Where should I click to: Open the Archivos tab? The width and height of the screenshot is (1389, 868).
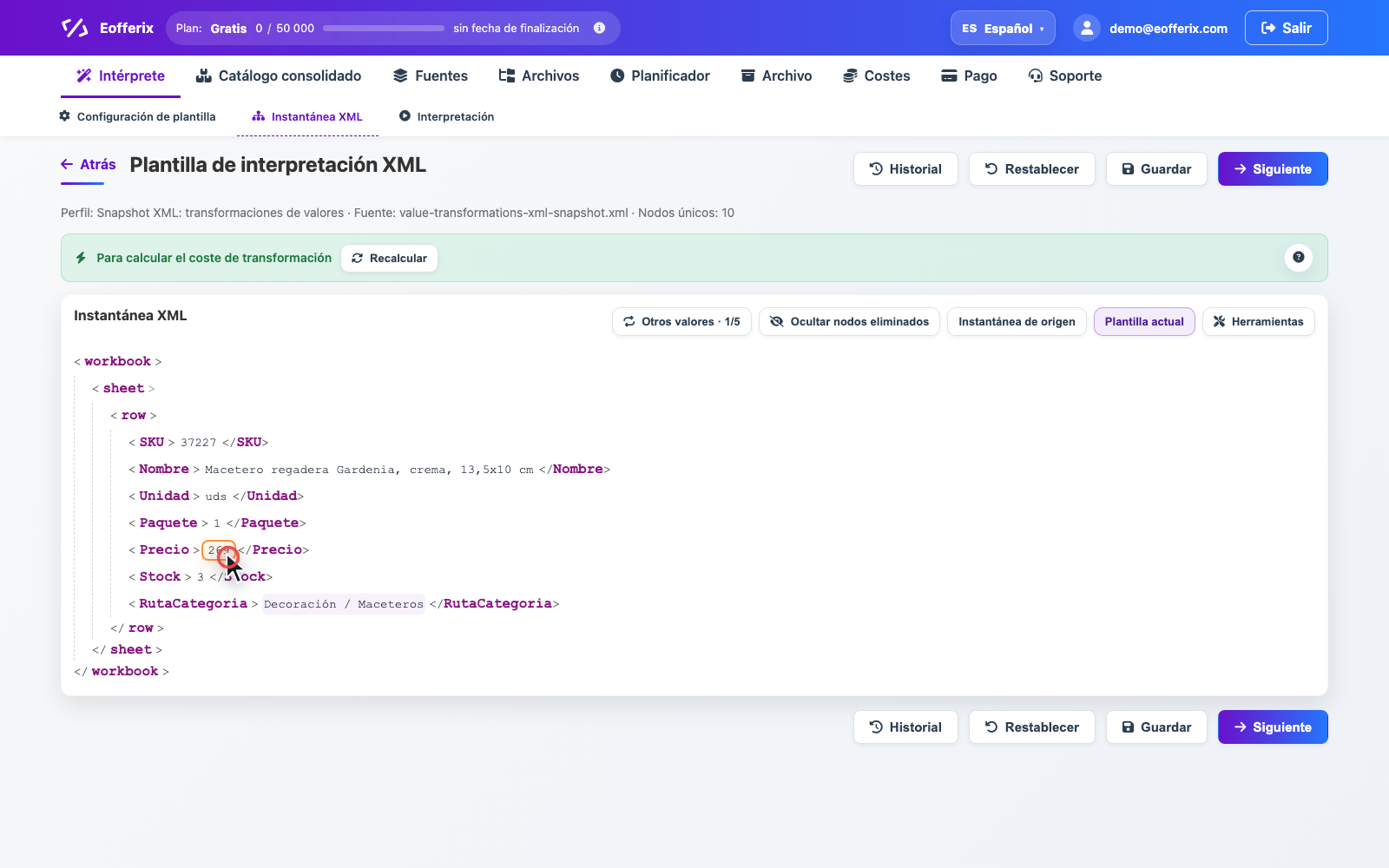click(x=539, y=76)
